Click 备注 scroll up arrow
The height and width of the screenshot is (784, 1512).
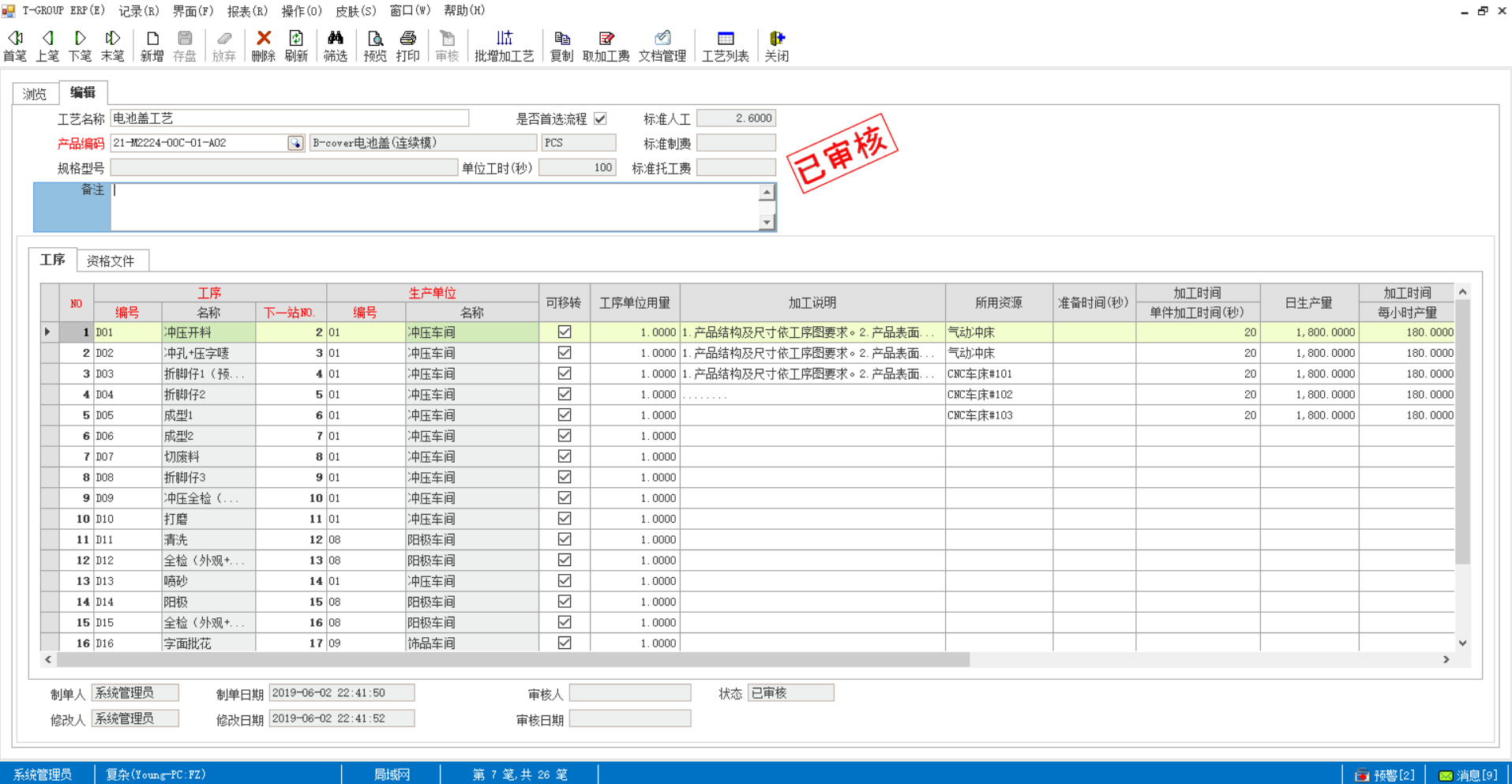pyautogui.click(x=767, y=192)
